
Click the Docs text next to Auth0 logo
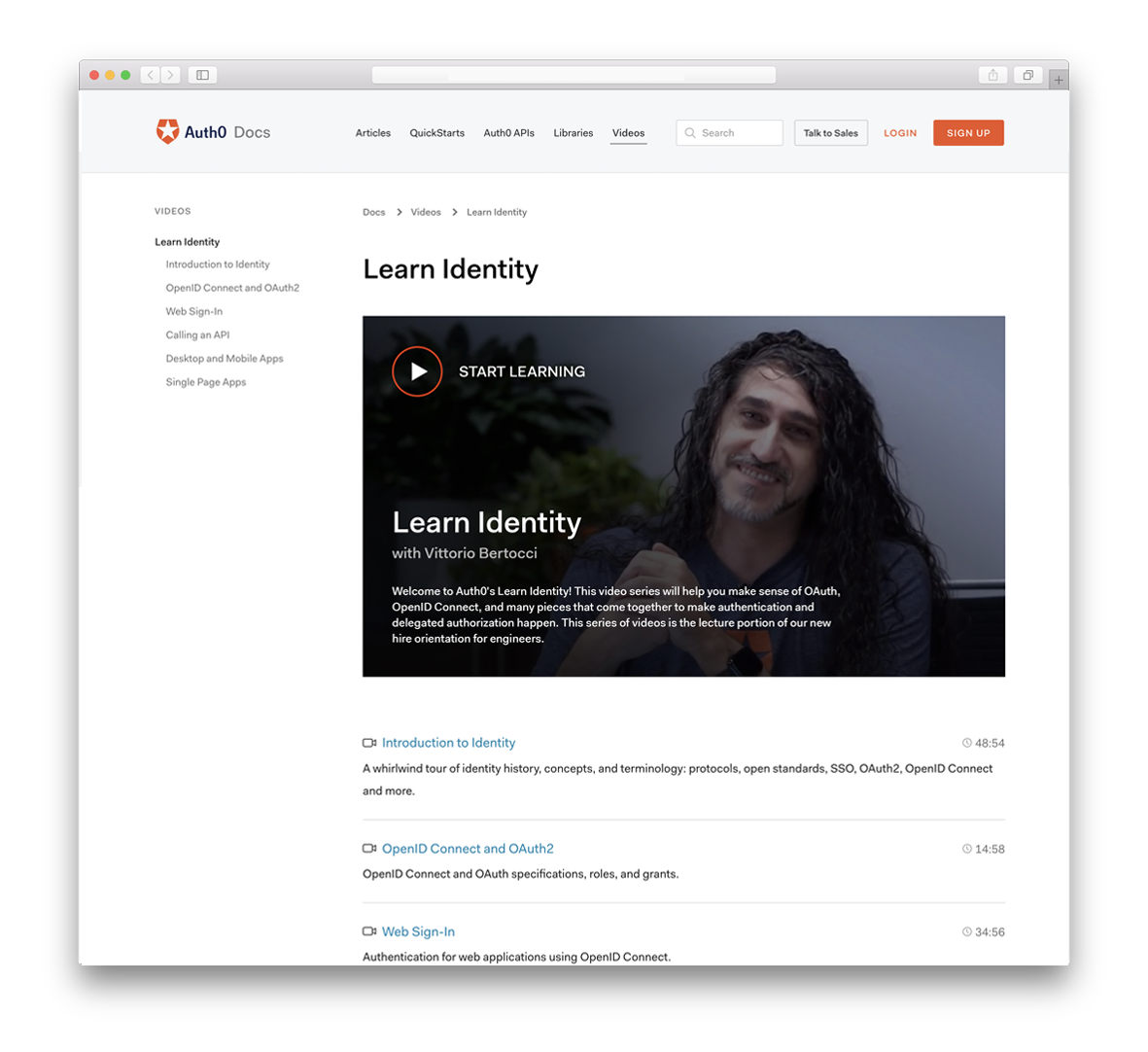252,132
